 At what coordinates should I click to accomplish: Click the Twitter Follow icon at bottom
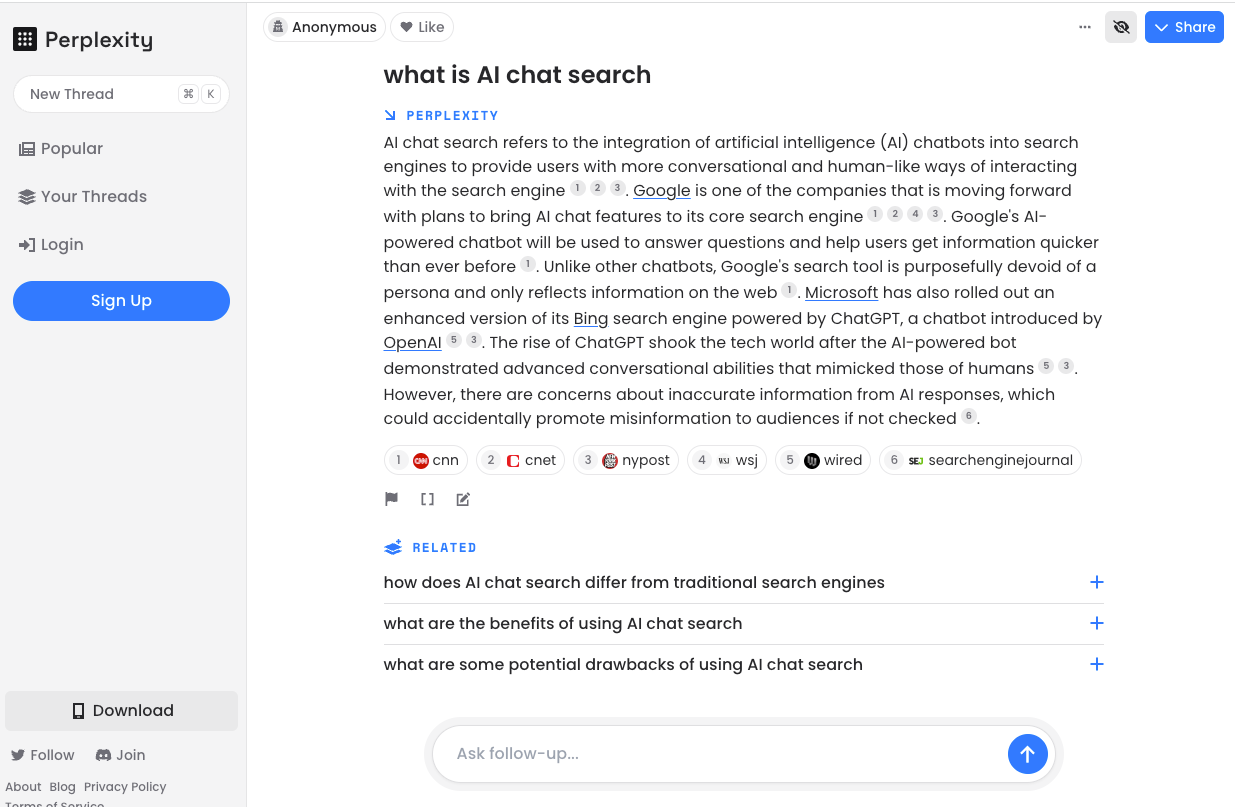pos(20,754)
